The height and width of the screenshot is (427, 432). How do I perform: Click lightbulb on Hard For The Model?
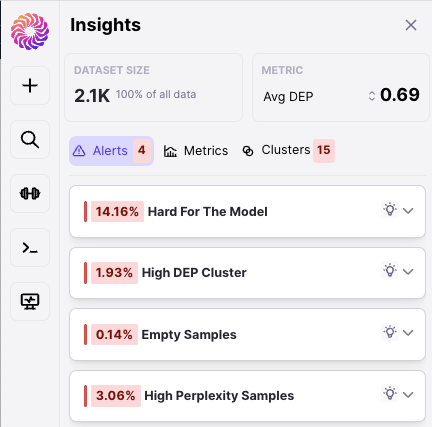pos(390,210)
